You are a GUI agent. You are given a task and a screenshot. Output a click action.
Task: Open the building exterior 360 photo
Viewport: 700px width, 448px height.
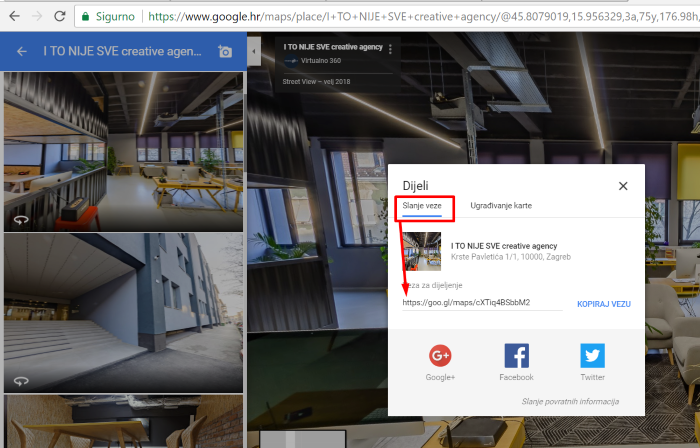click(123, 312)
